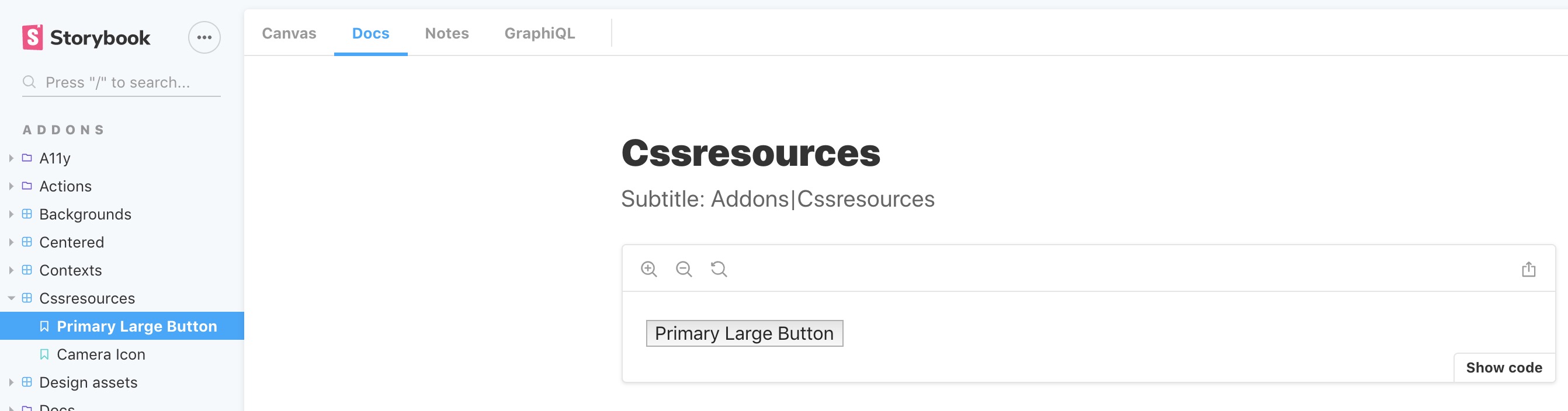Switch to the Notes tab
1568x411 pixels.
[447, 33]
